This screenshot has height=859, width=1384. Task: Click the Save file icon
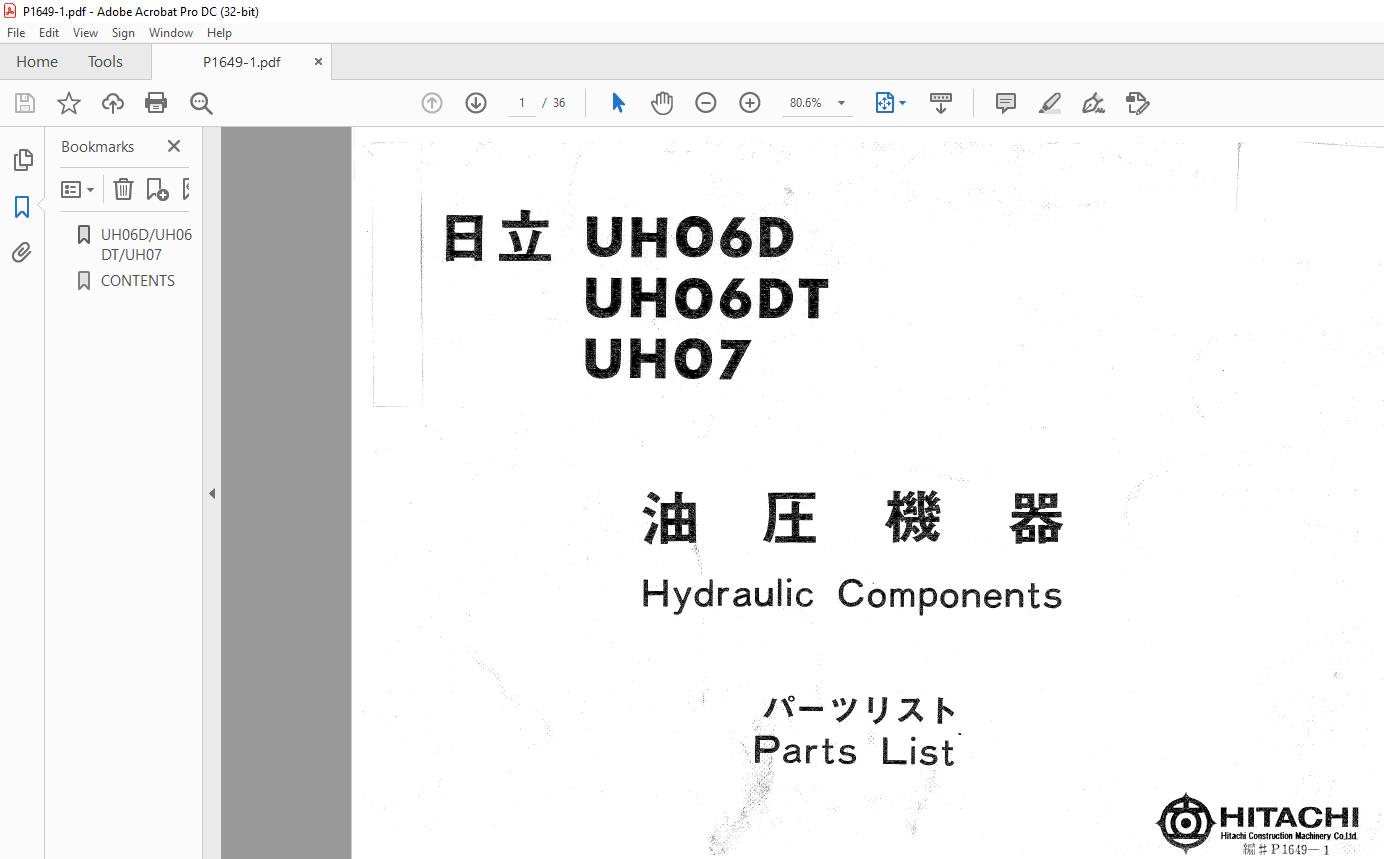point(25,103)
